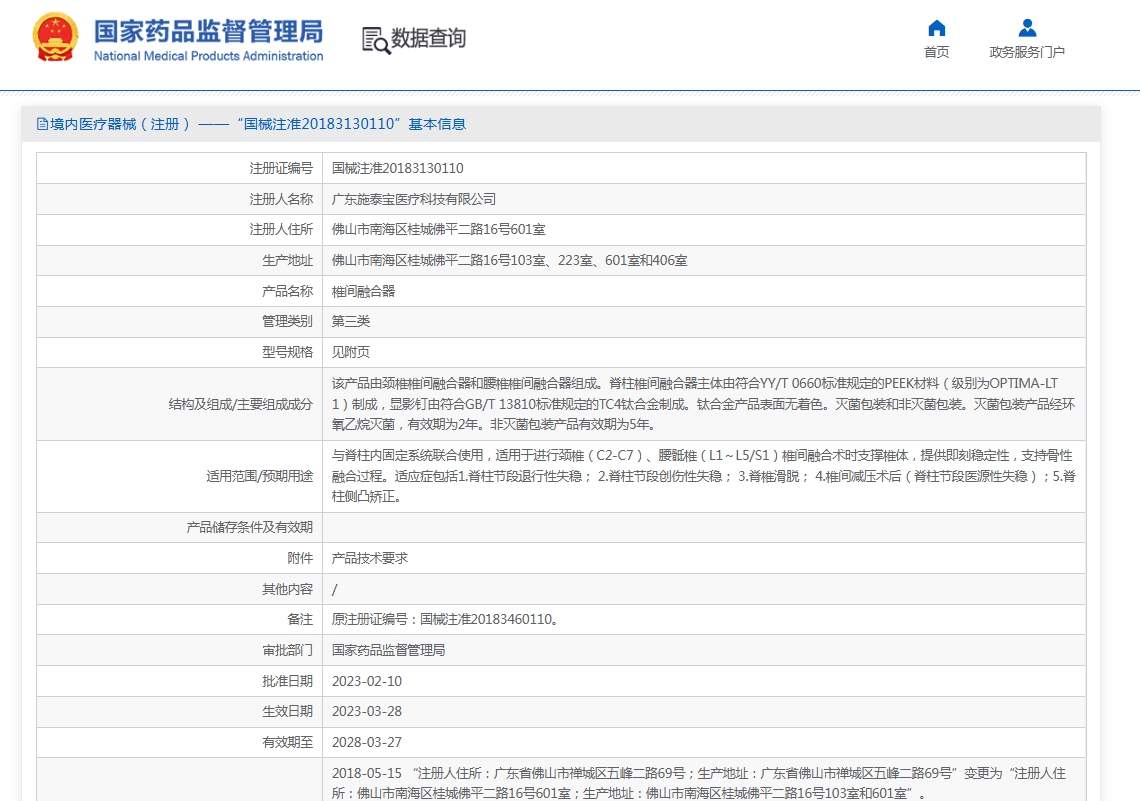Click the 有效期至 row label
This screenshot has width=1140, height=801.
[287, 743]
